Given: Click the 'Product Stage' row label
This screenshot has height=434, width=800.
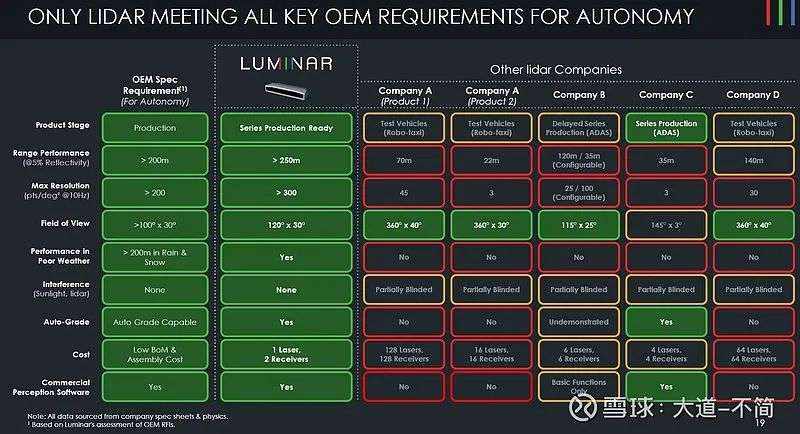Looking at the screenshot, I should (x=62, y=125).
